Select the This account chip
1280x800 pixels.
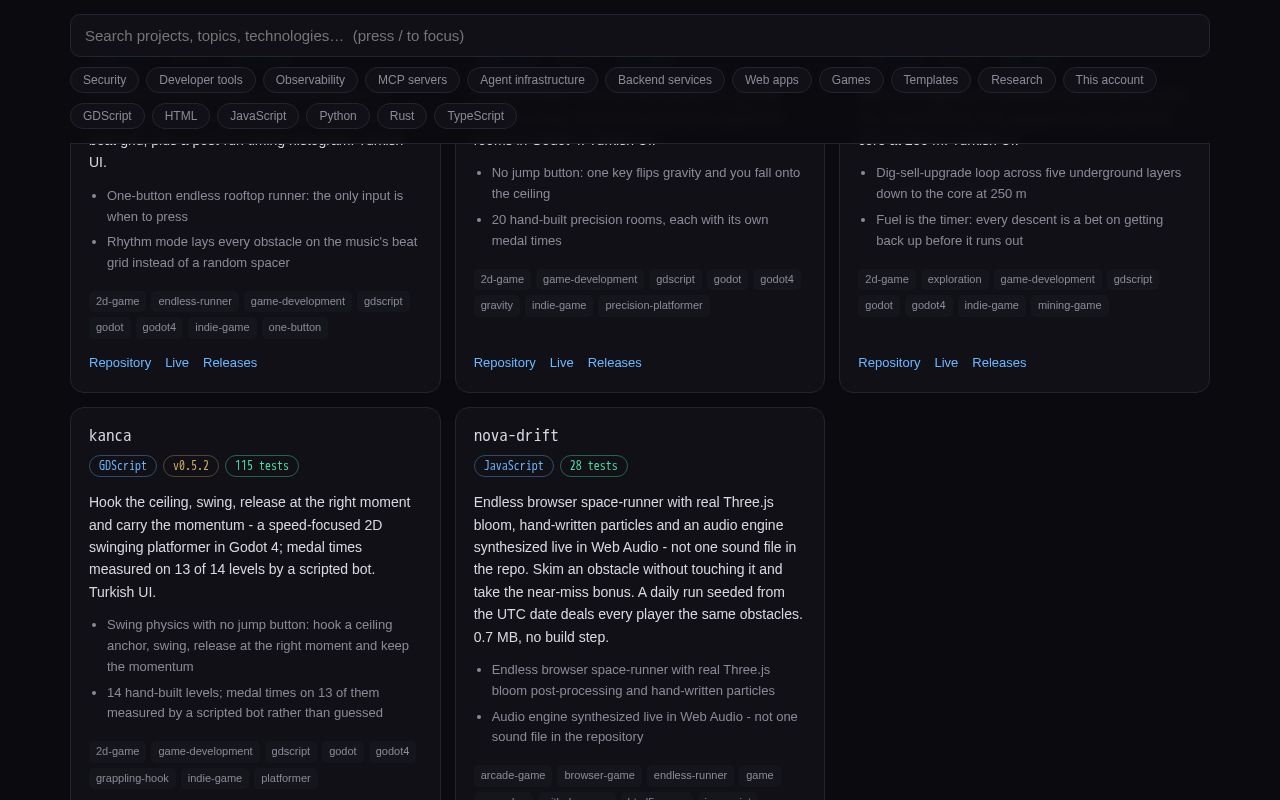point(1109,80)
